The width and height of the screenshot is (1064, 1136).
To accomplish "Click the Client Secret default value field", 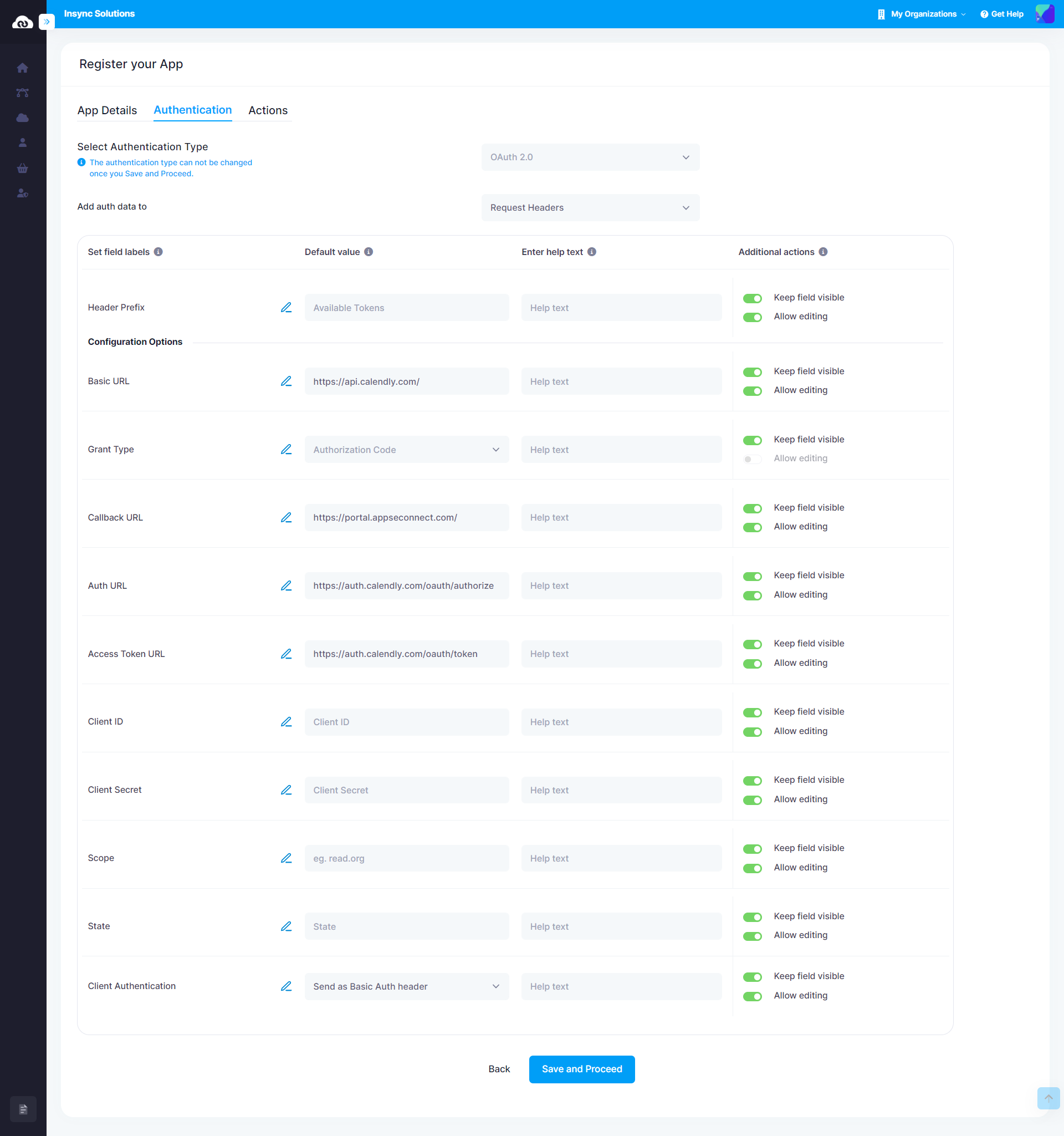I will [x=407, y=789].
